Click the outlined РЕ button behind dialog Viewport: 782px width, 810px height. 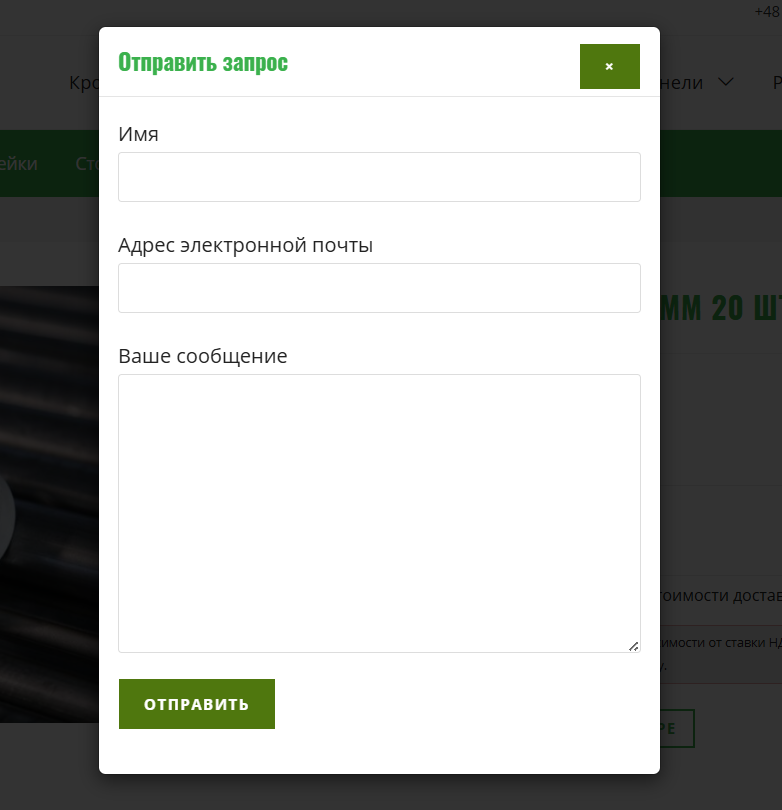pos(677,728)
